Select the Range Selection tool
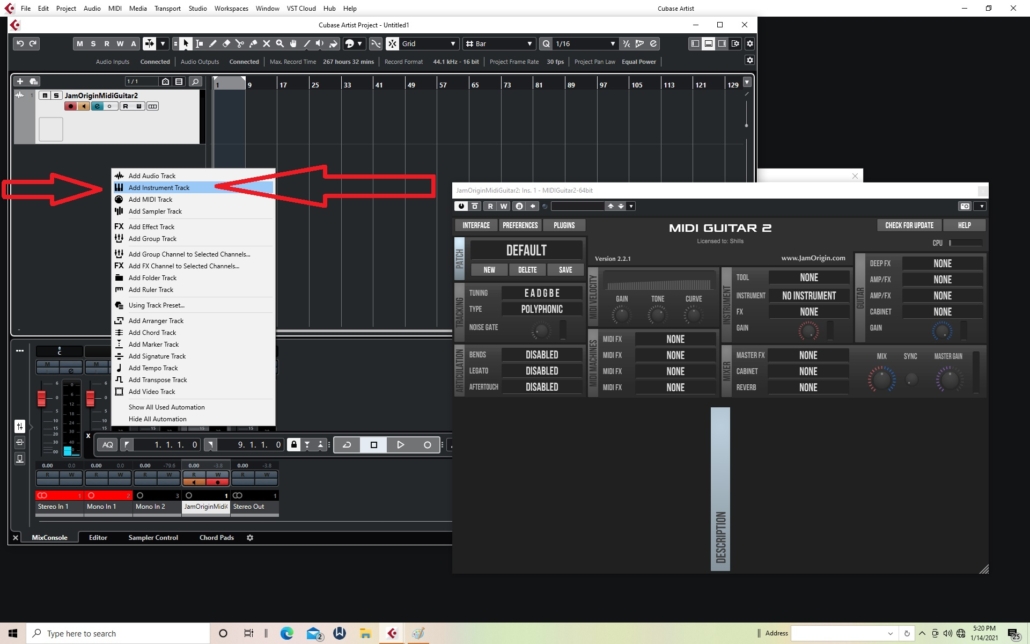This screenshot has width=1030, height=644. pos(199,43)
